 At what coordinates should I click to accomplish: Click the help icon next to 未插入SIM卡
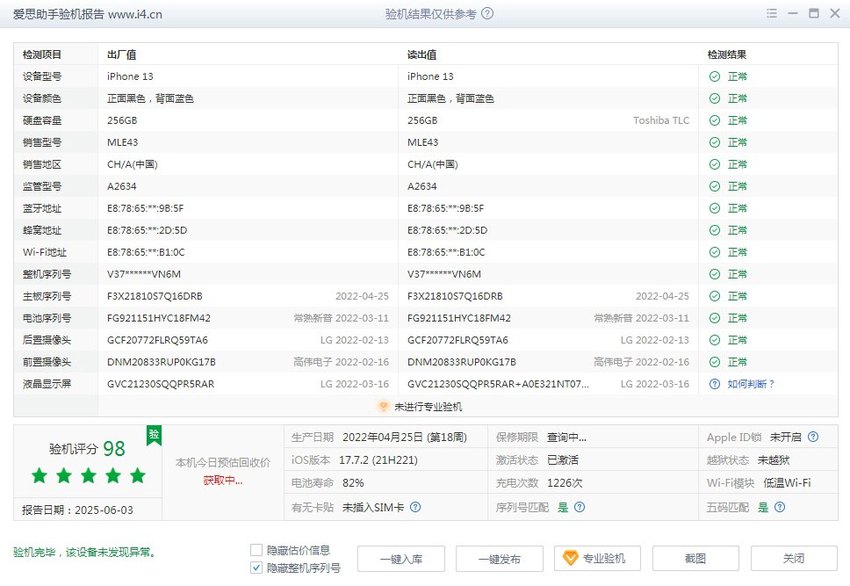[x=415, y=507]
